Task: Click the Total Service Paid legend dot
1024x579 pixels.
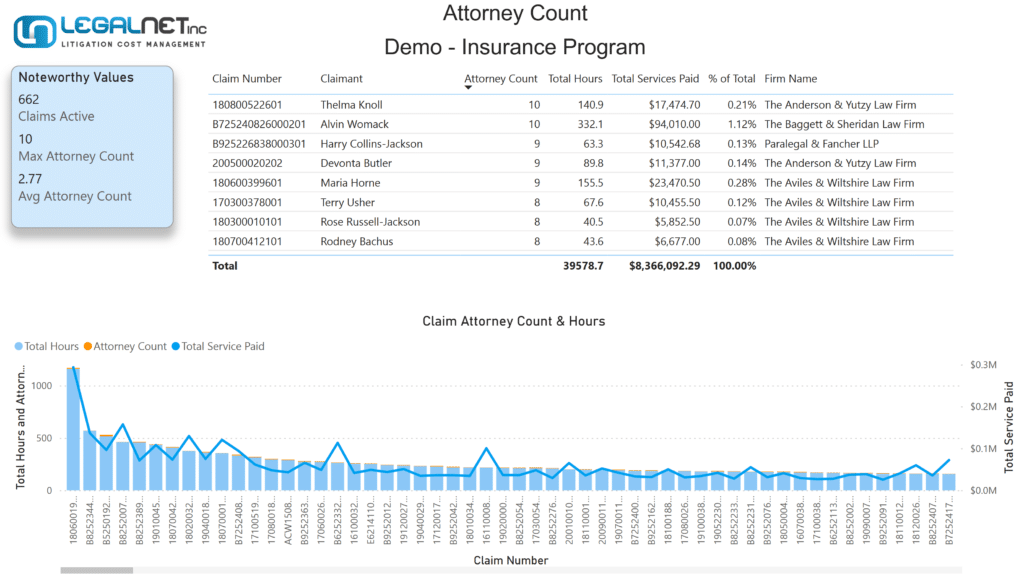Action: (x=176, y=347)
